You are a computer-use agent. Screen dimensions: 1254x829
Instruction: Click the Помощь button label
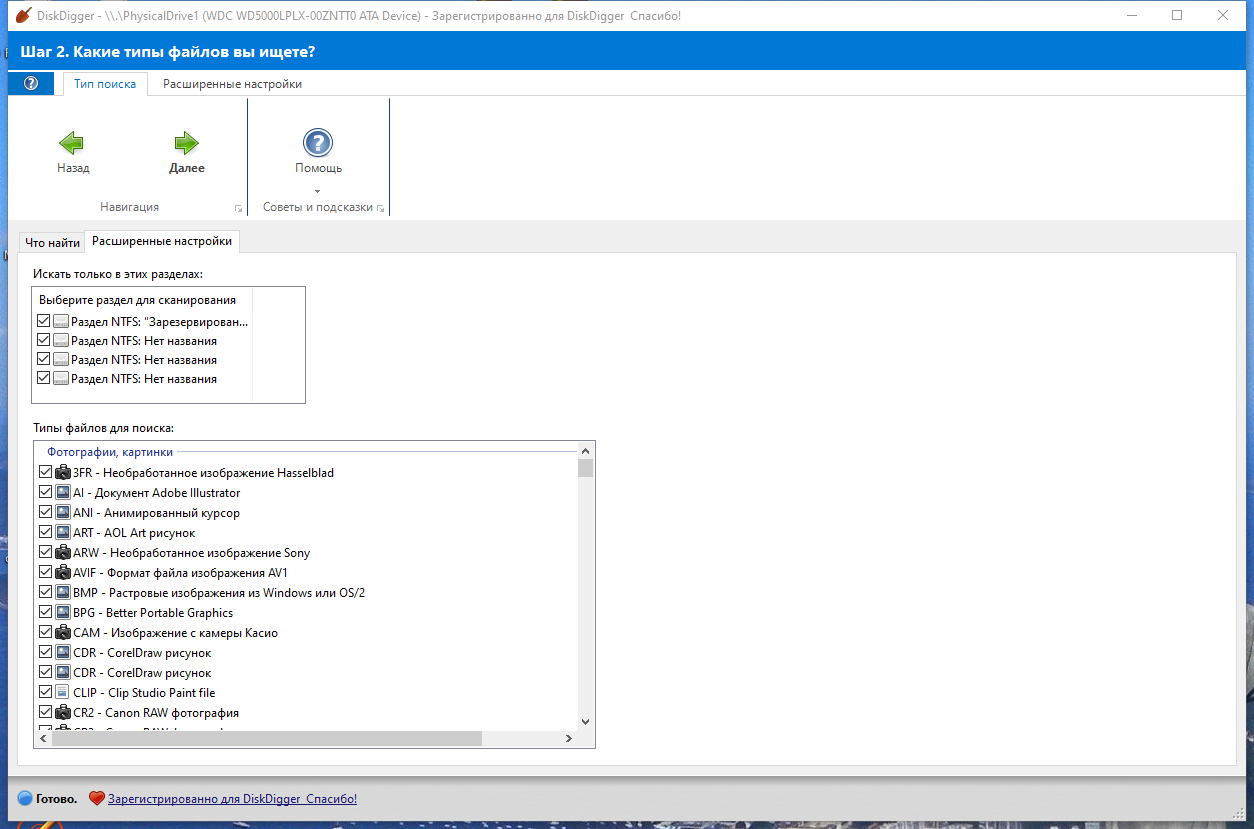click(318, 168)
